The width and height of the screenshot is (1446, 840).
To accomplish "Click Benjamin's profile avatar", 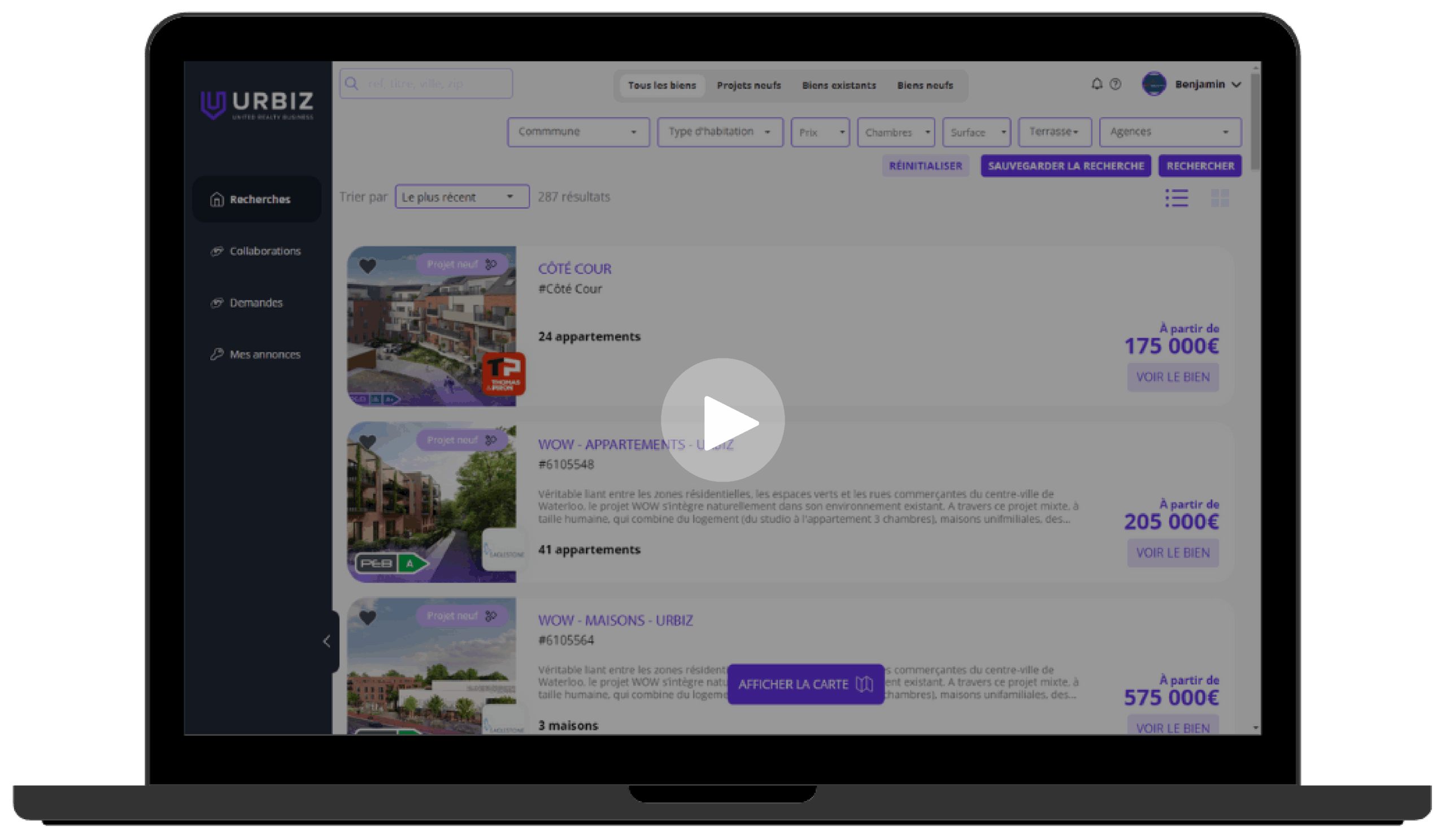I will (x=1153, y=84).
